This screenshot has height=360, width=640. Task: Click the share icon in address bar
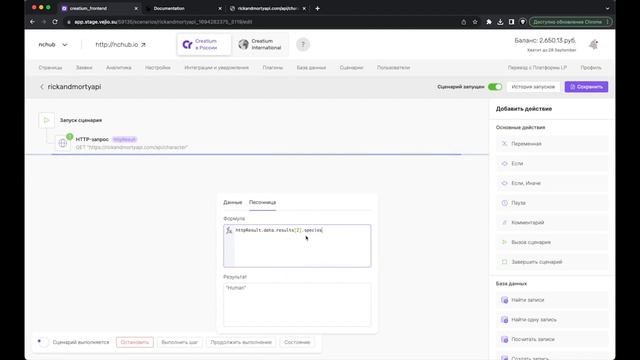464,22
